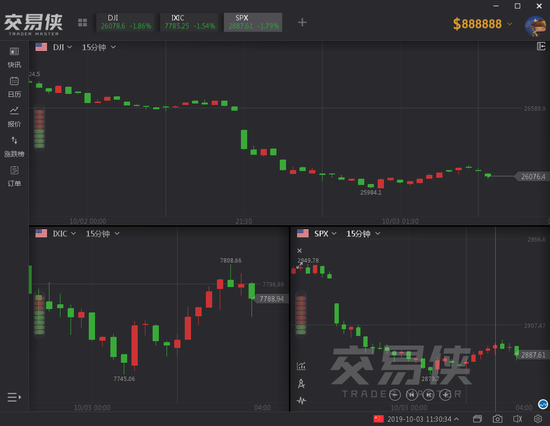Click the minus circle control on SPX chart
Screen dimensions: 550x426
(395, 395)
